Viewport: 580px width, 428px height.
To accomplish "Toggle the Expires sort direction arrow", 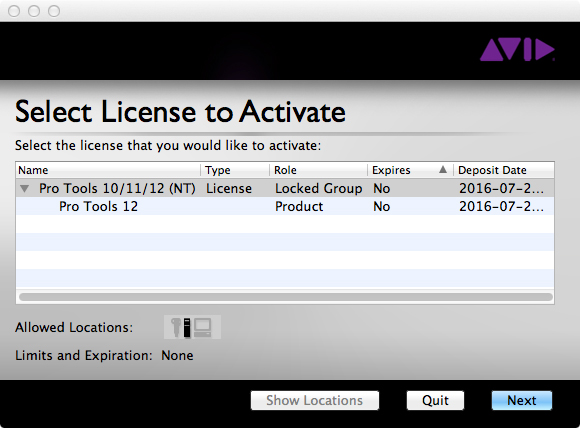I will coord(443,170).
